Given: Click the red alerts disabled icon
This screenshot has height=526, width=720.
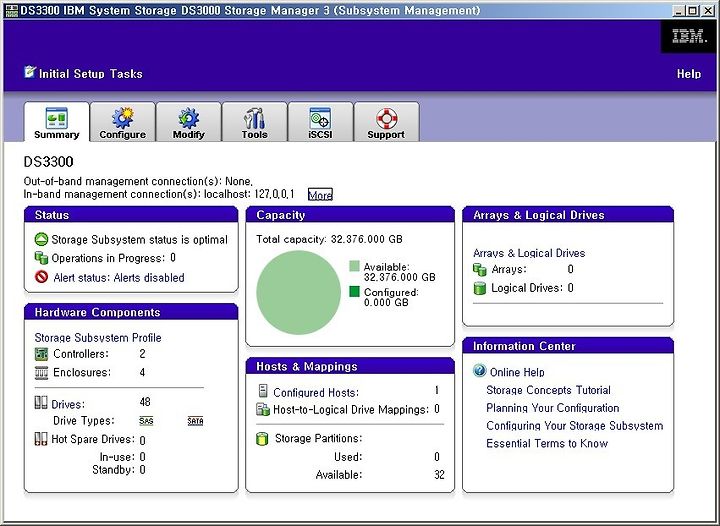Looking at the screenshot, I should tap(41, 277).
